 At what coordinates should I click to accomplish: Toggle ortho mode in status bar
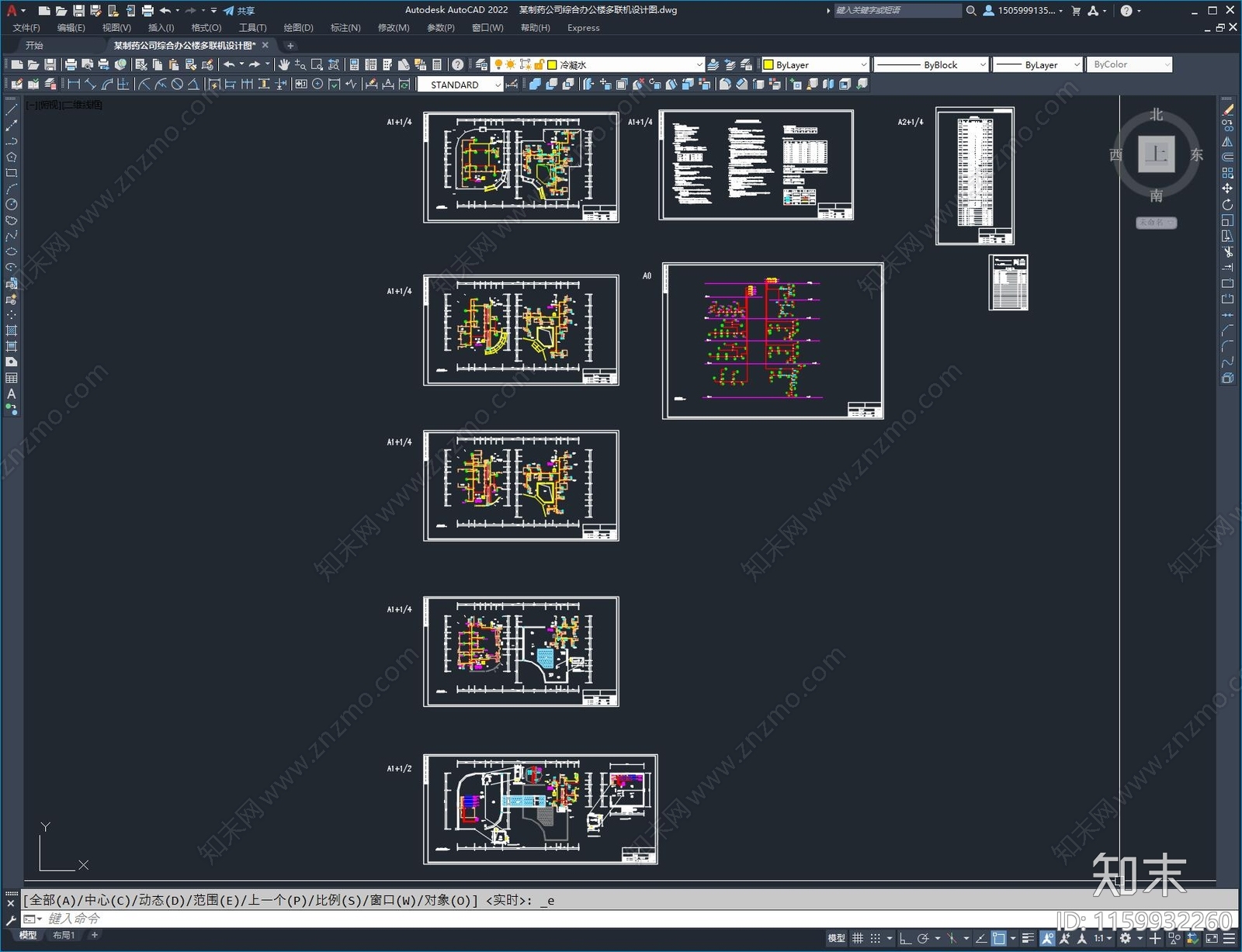click(x=905, y=938)
